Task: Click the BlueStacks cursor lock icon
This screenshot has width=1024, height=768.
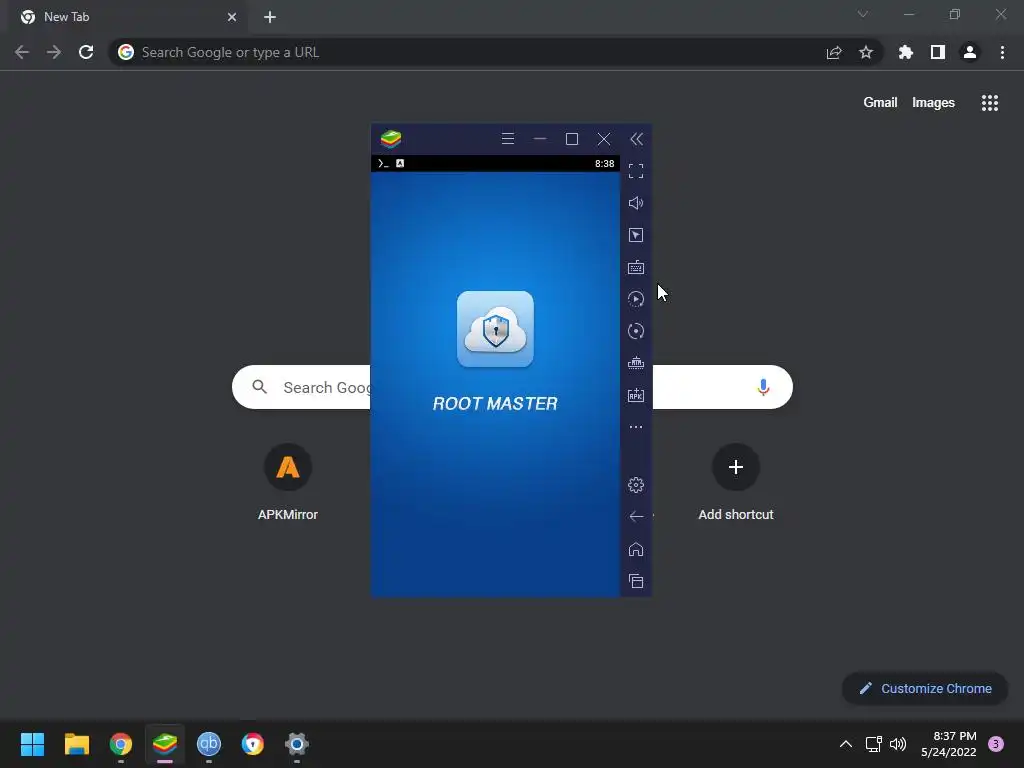Action: pyautogui.click(x=635, y=235)
